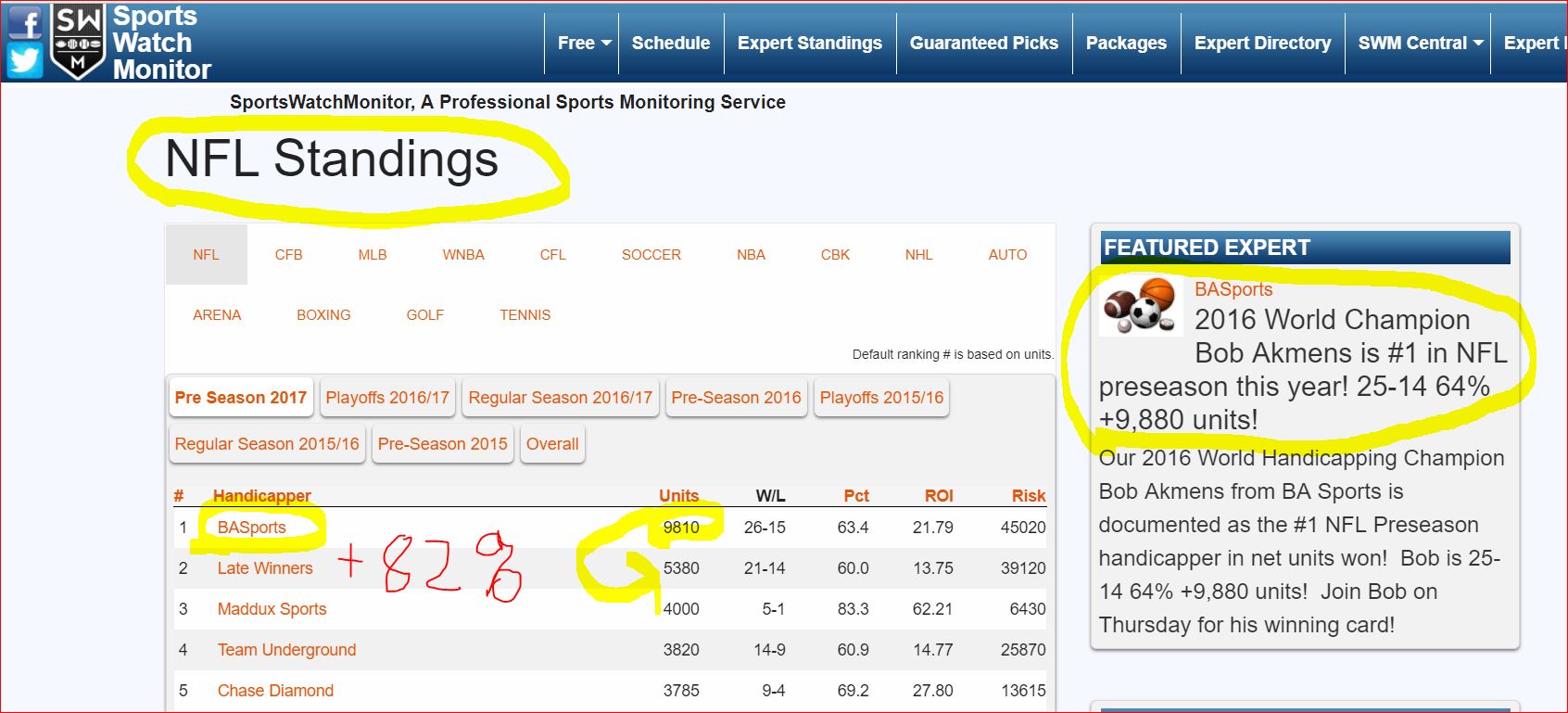The width and height of the screenshot is (1568, 713).
Task: Show Pre-Season 2016 standings
Action: [x=737, y=398]
